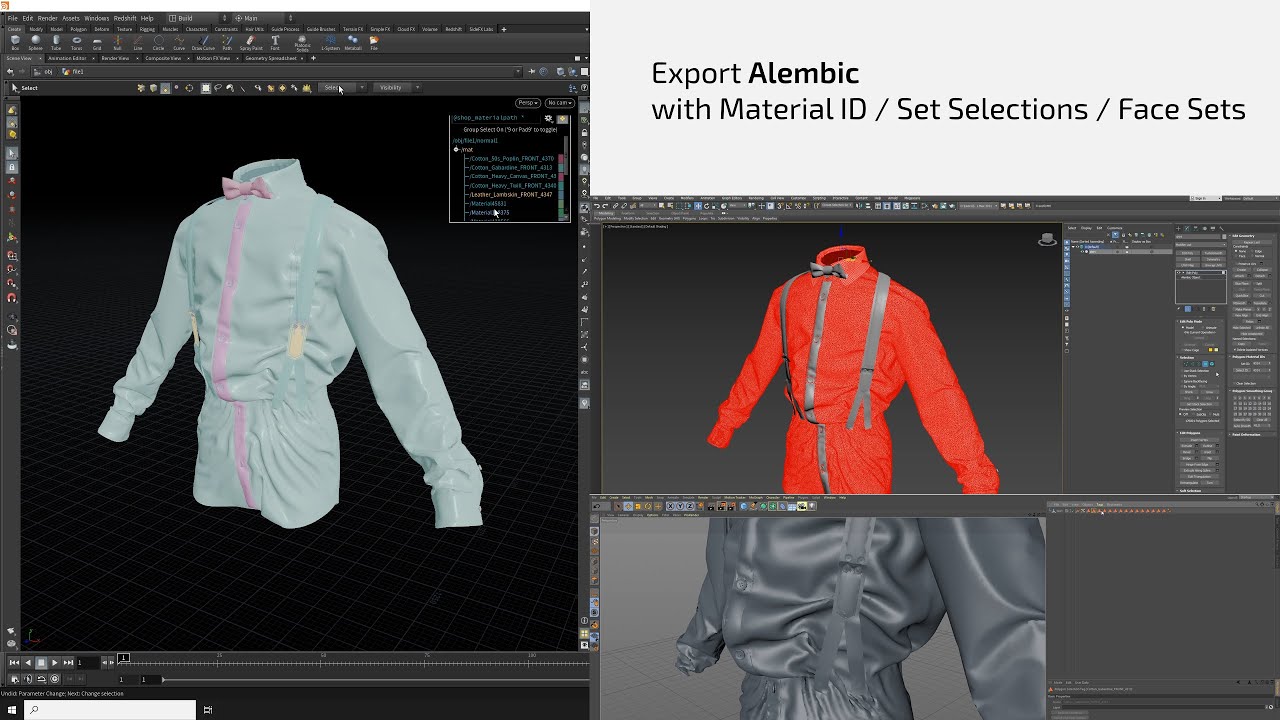The image size is (1280, 720).
Task: Open the Help menu in Houdini
Action: click(147, 18)
